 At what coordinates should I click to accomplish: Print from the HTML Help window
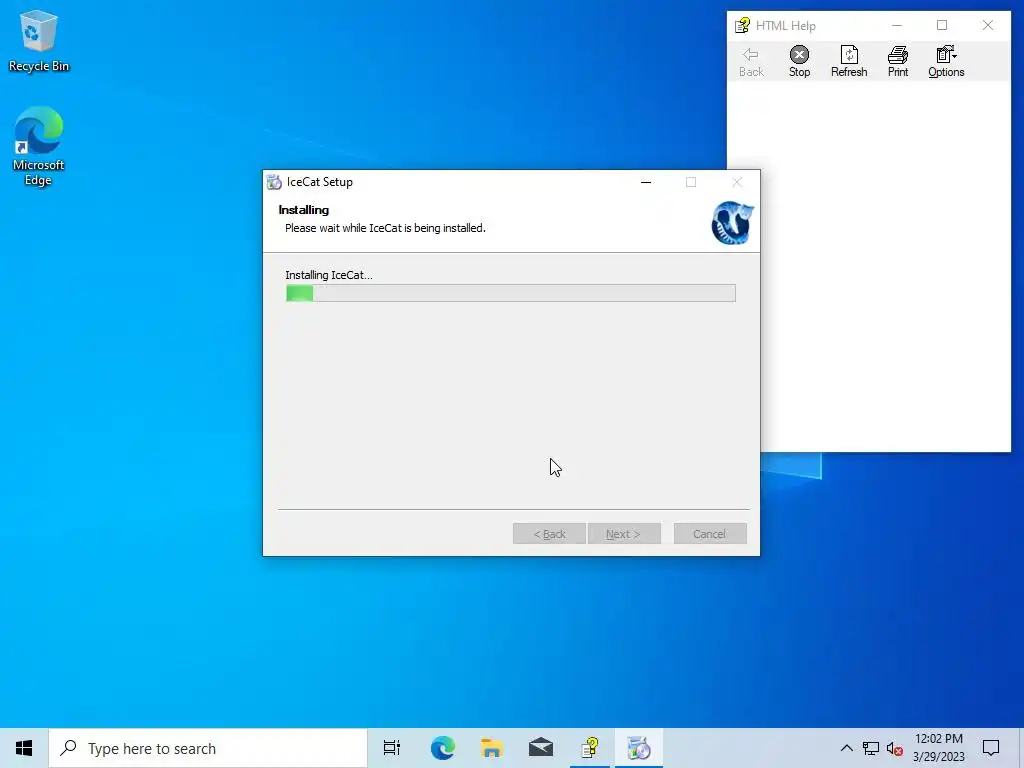coord(897,61)
